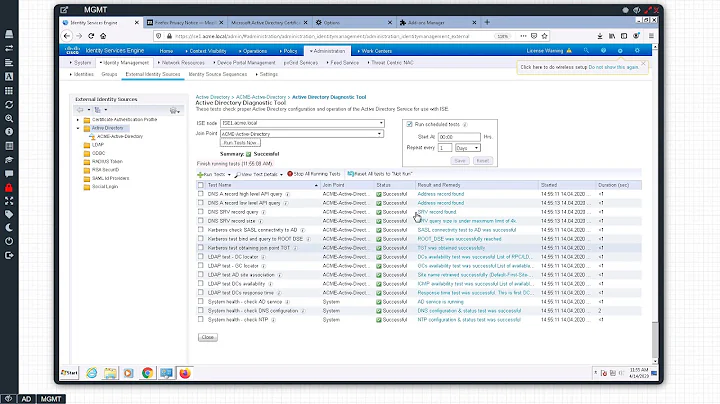
Task: Open Firefox downloads arrow icon
Action: coord(600,36)
